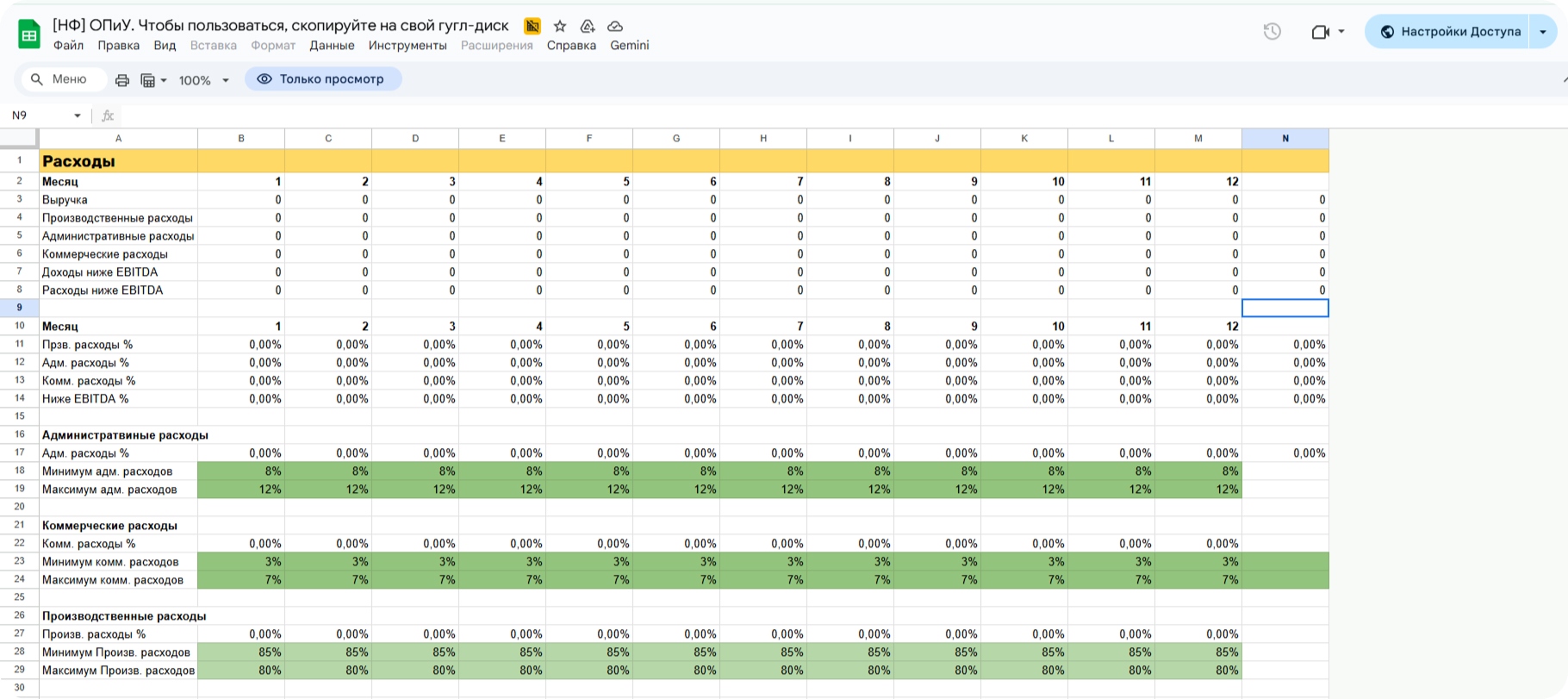1568x699 pixels.
Task: Expand the 100% zoom level dropdown
Action: tap(204, 80)
